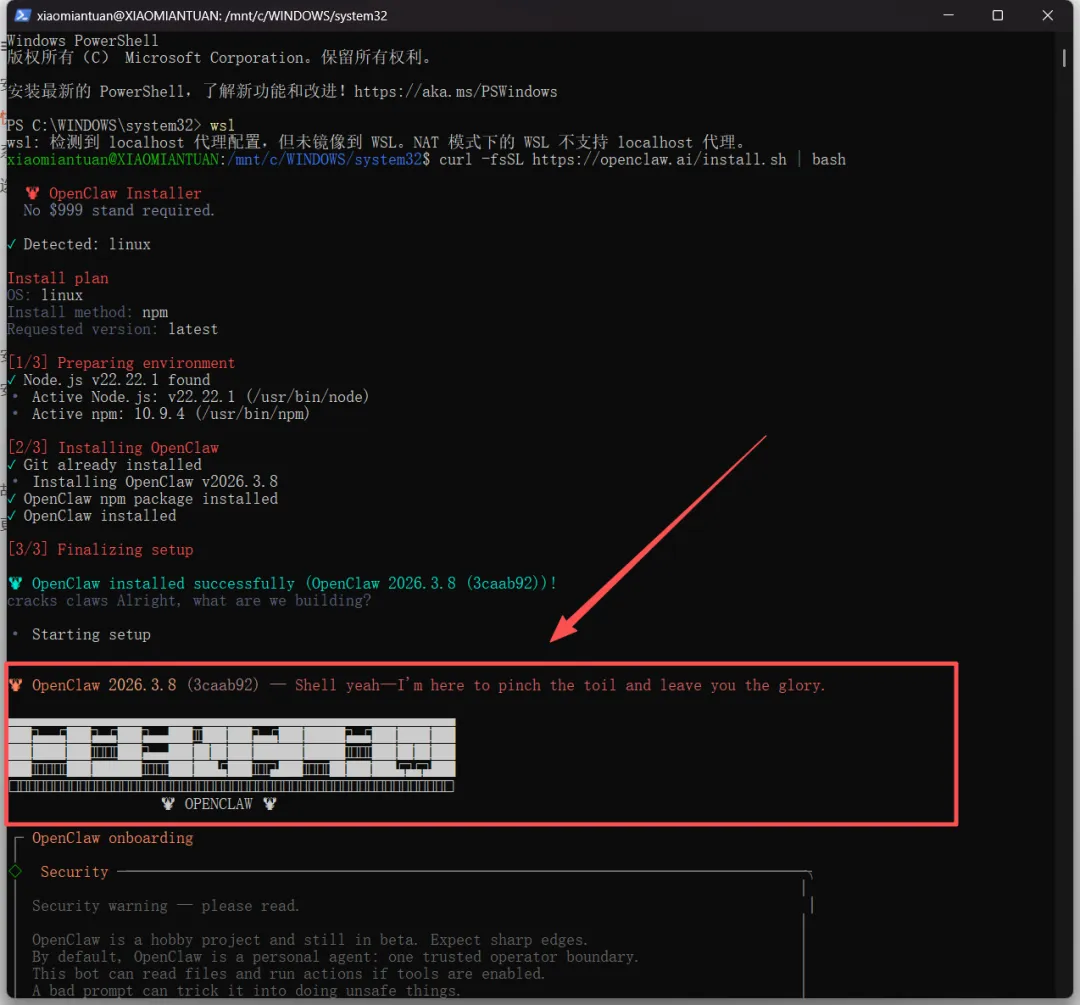Click the OPENCLAW ASCII art logo
This screenshot has height=1005, width=1080.
click(x=231, y=755)
